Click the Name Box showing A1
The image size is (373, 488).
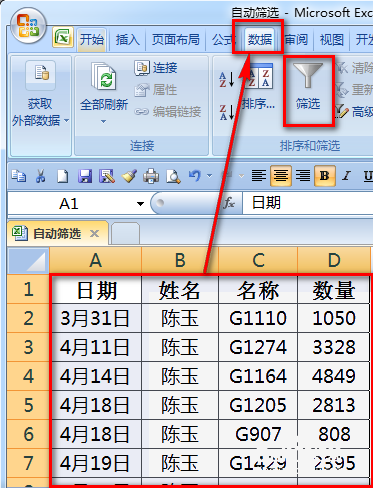click(x=68, y=203)
